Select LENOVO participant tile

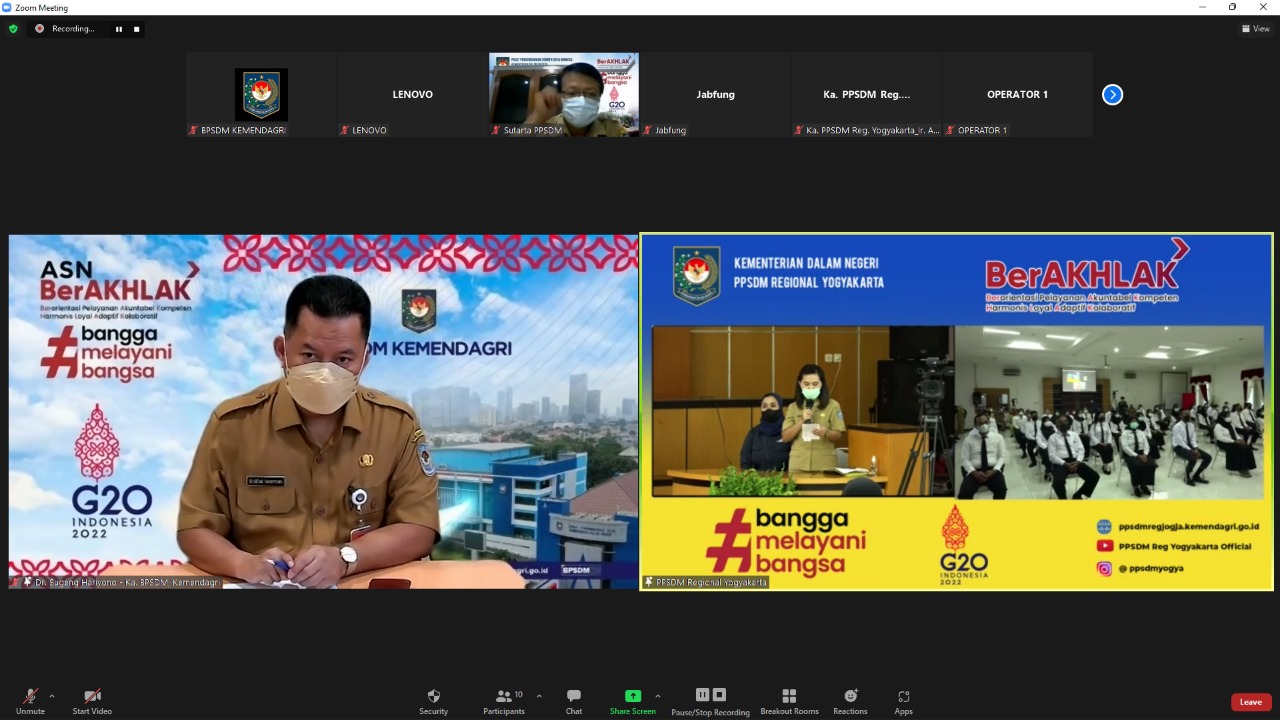[412, 95]
